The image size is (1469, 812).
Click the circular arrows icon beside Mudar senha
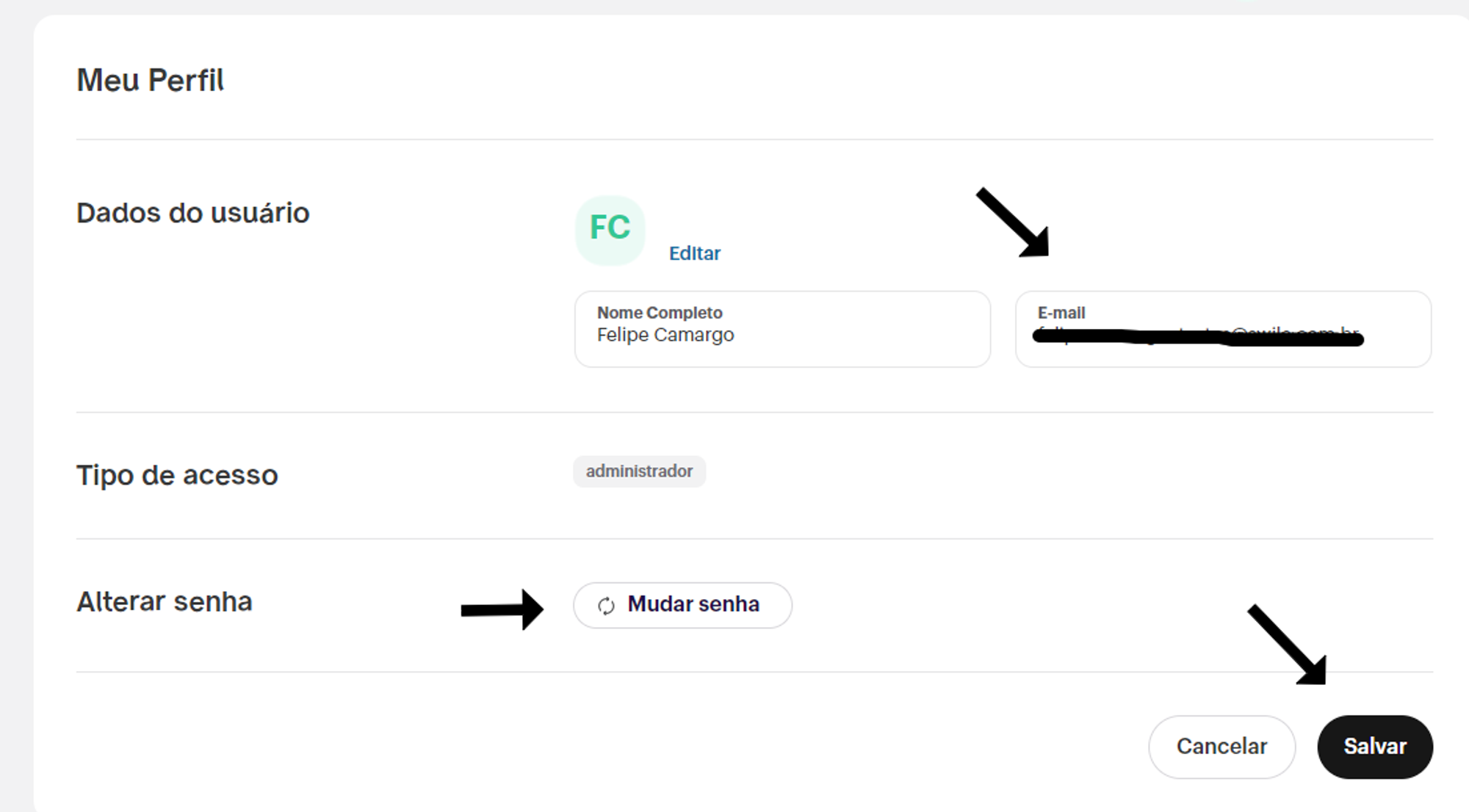pyautogui.click(x=606, y=606)
